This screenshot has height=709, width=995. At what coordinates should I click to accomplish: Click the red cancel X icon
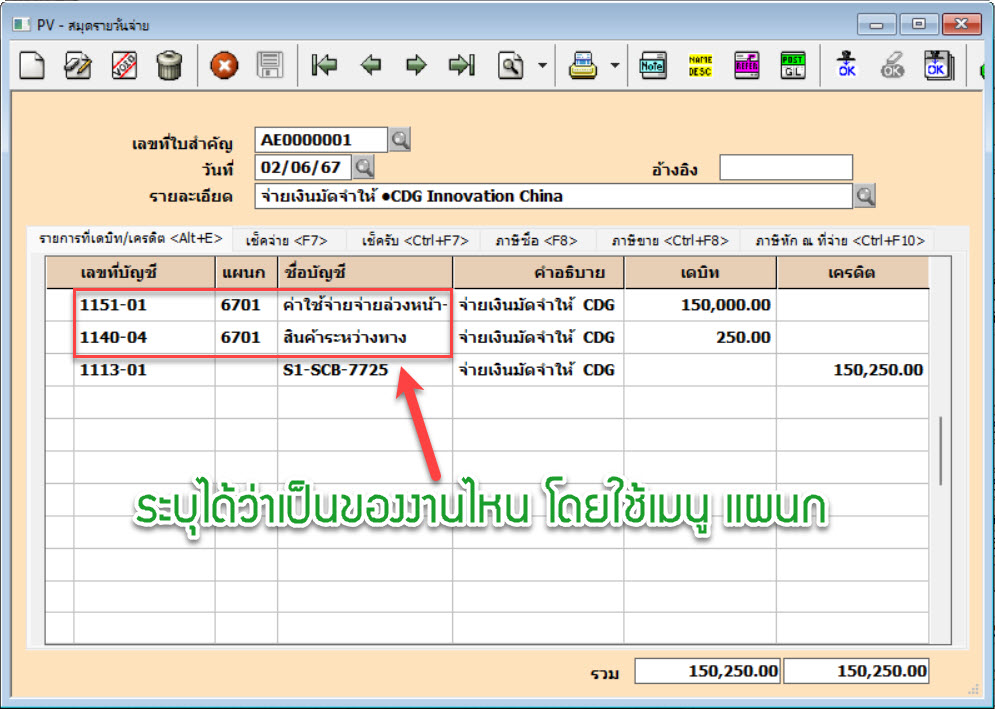click(224, 66)
